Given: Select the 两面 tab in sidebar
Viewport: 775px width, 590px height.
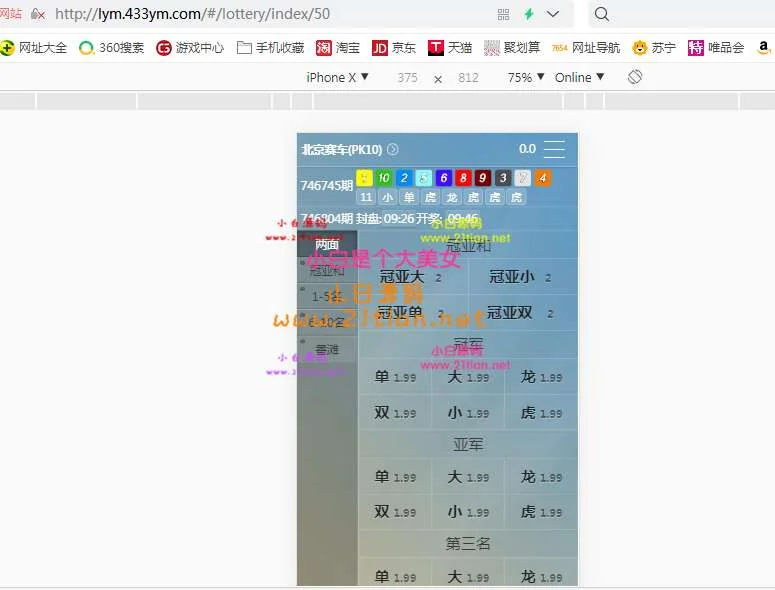Looking at the screenshot, I should [x=327, y=245].
